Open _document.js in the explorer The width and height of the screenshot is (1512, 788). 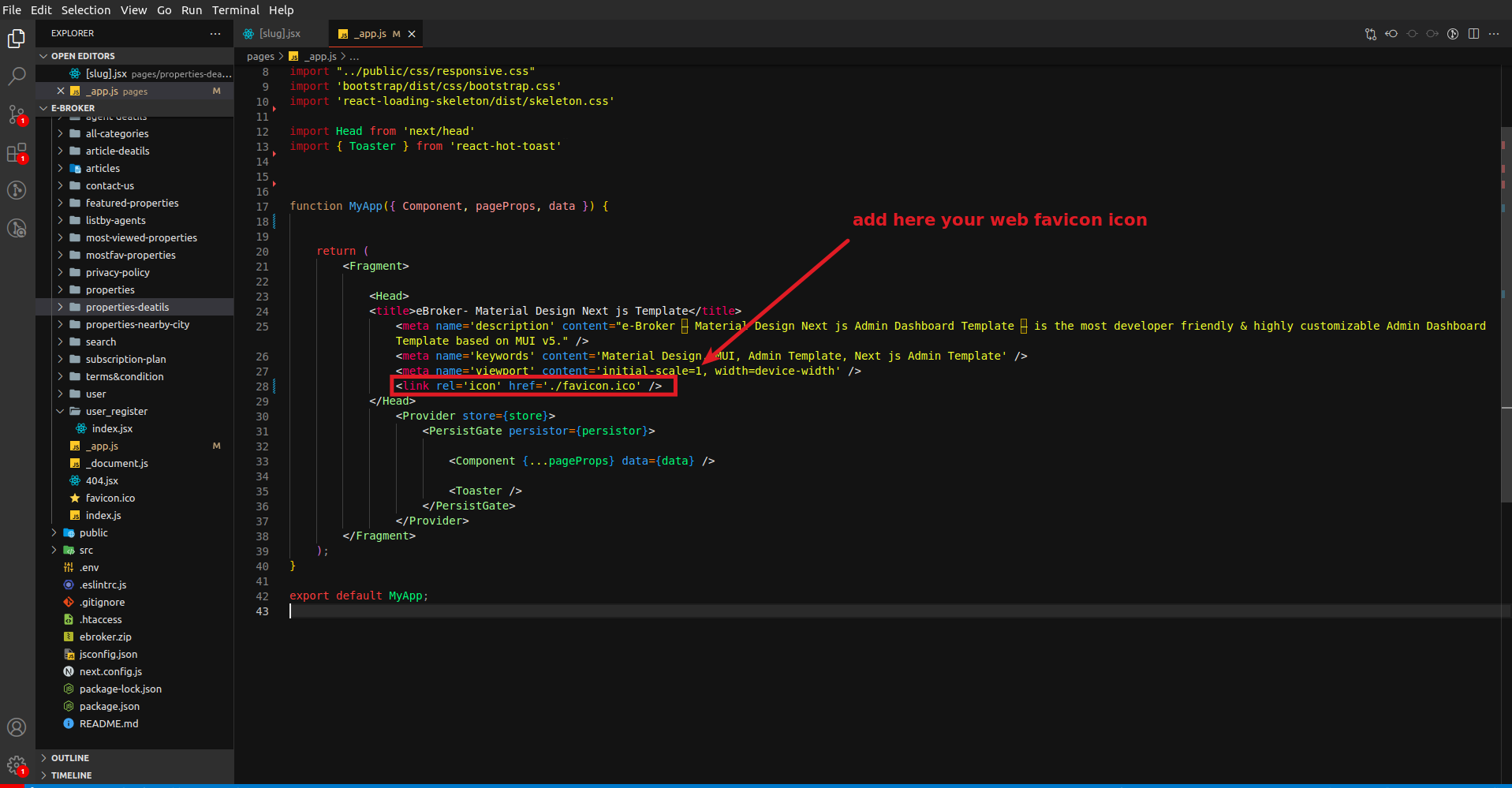(134, 463)
